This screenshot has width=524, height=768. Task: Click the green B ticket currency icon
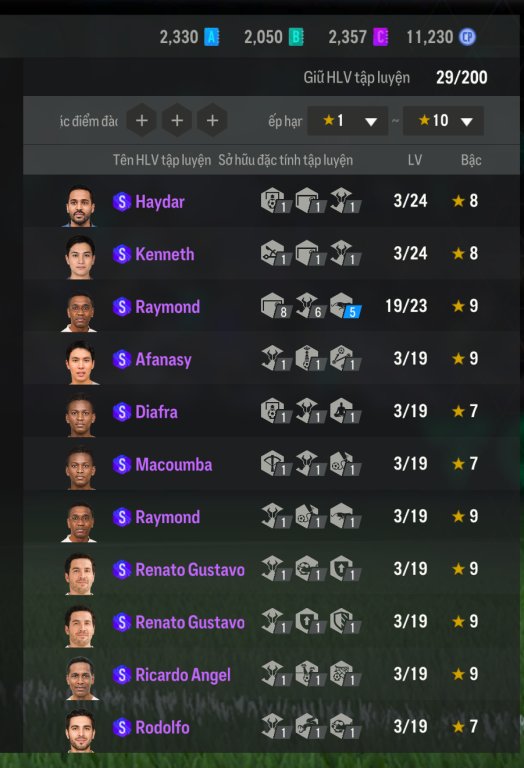coord(296,37)
